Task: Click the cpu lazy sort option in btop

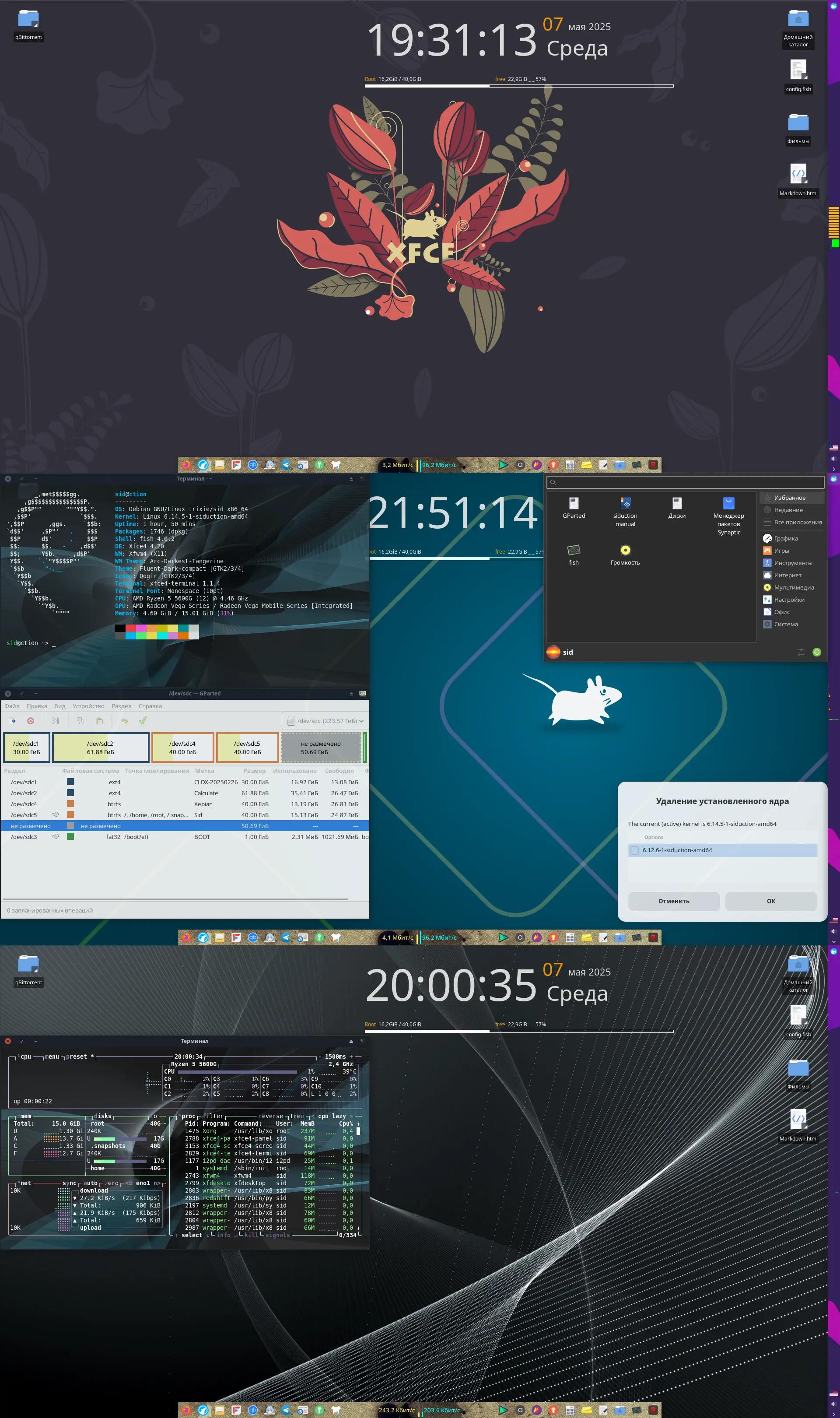Action: coord(332,1116)
